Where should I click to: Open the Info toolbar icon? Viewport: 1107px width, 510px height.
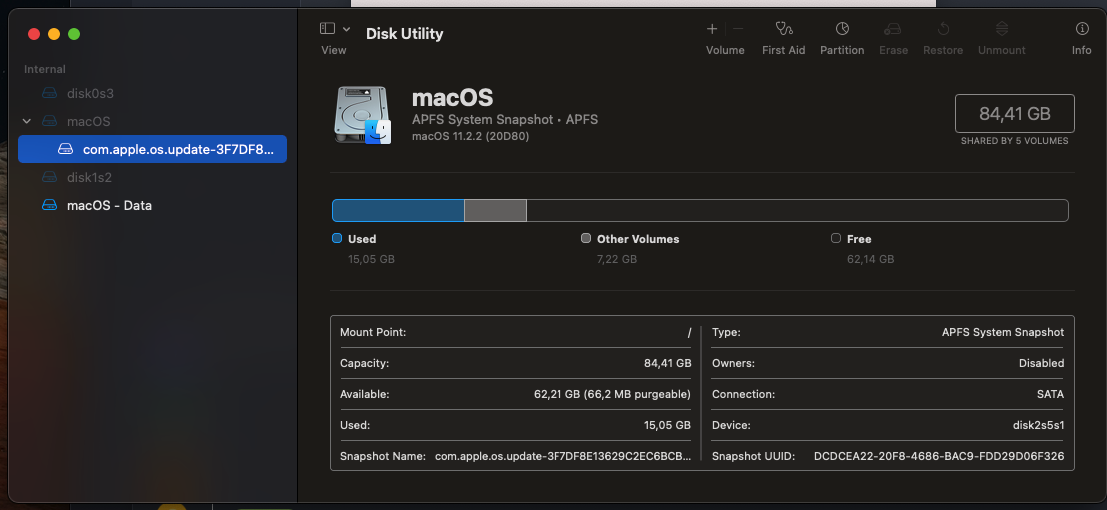click(1082, 29)
